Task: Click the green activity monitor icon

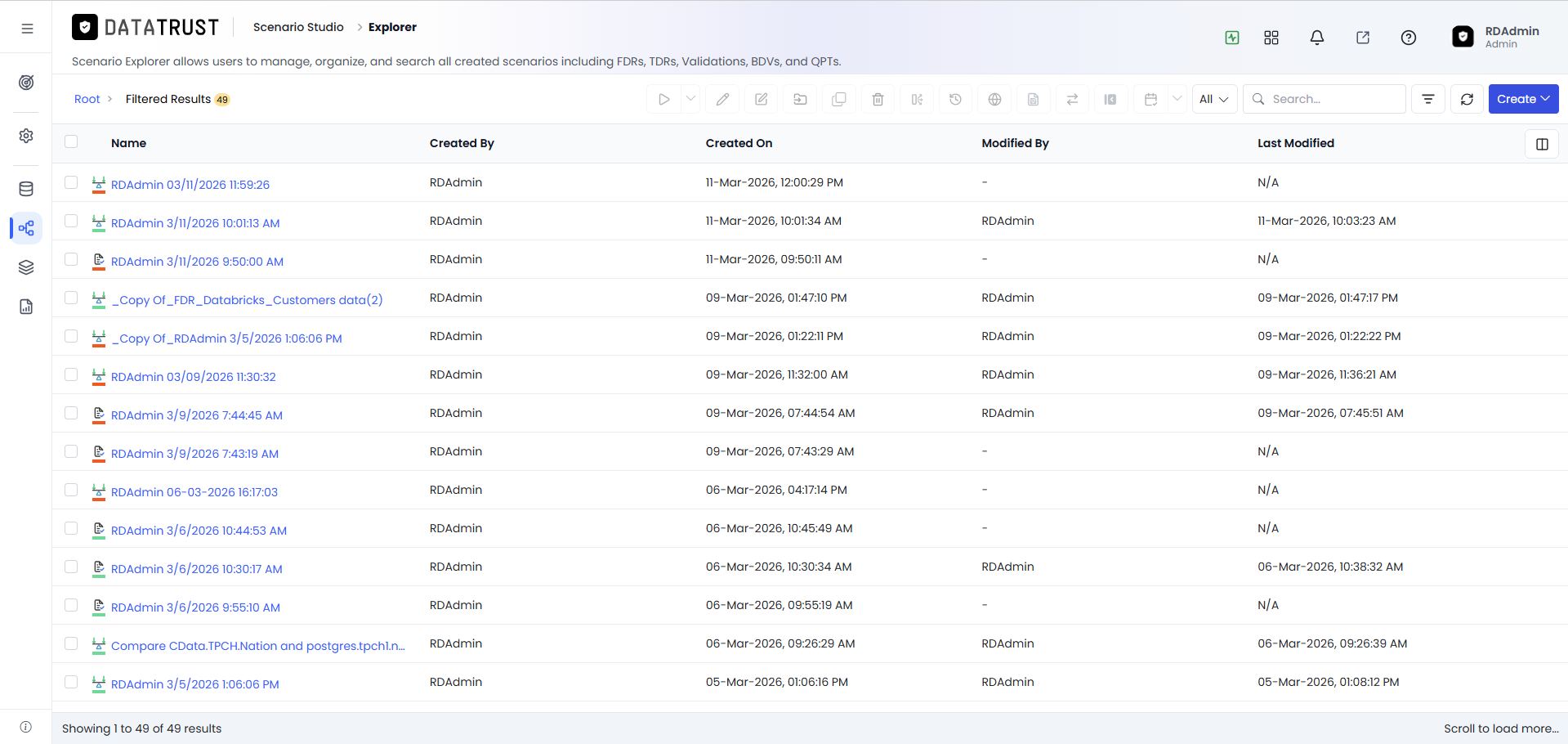Action: pos(1232,38)
